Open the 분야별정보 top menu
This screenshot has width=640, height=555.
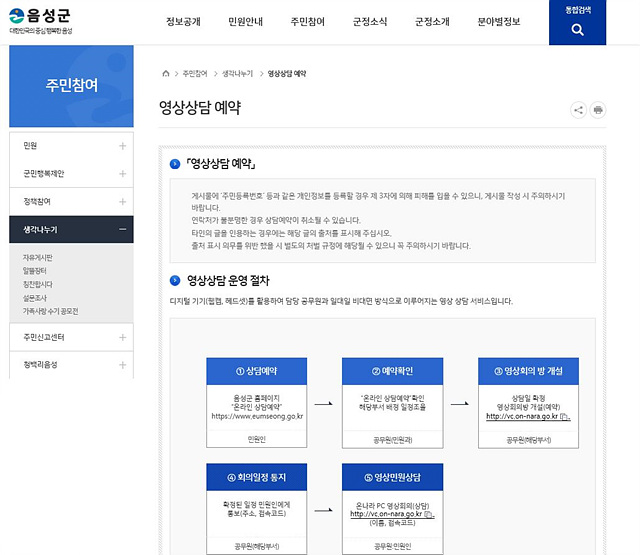click(x=499, y=22)
